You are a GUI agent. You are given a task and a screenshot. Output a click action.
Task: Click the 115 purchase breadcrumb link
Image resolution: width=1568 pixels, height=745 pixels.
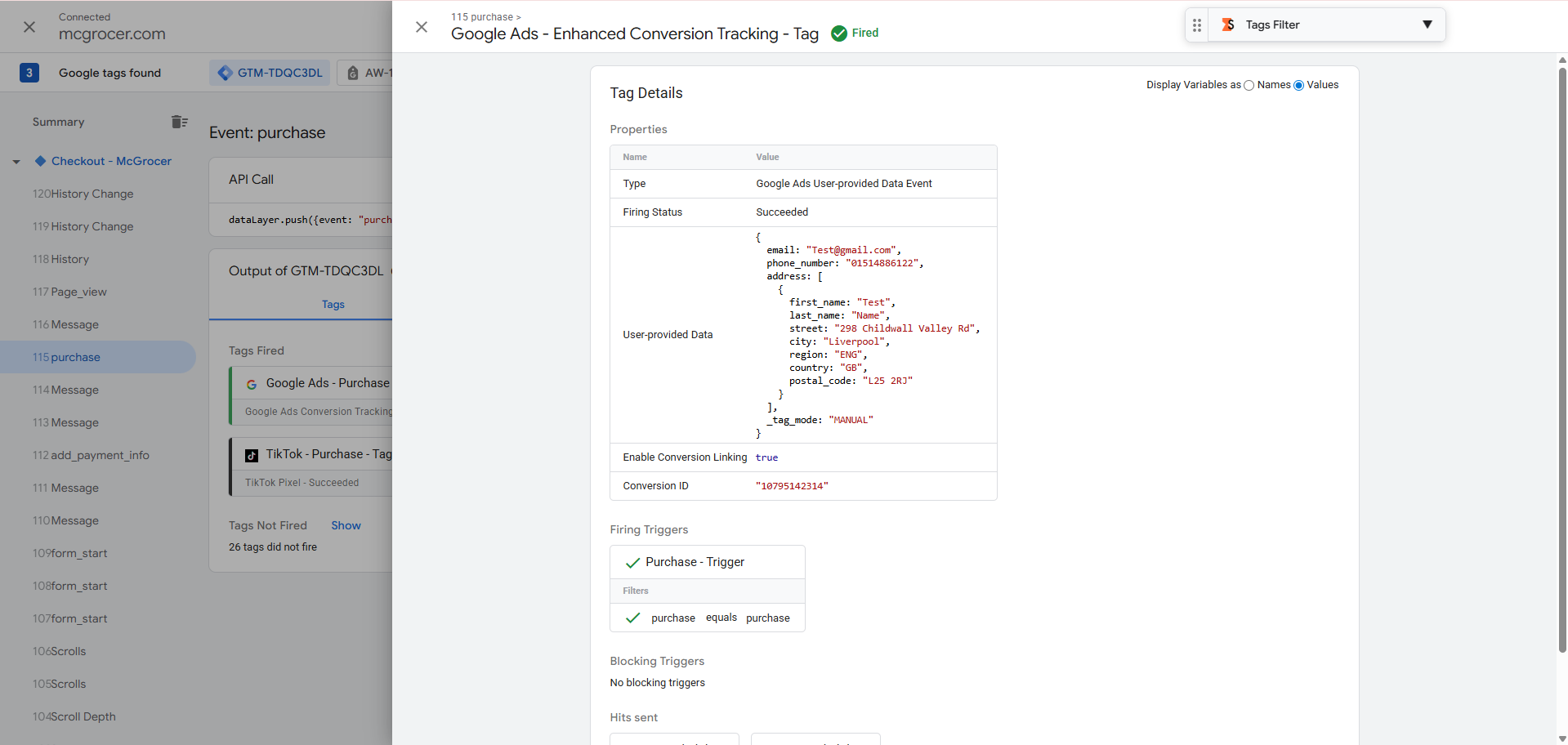pyautogui.click(x=482, y=17)
